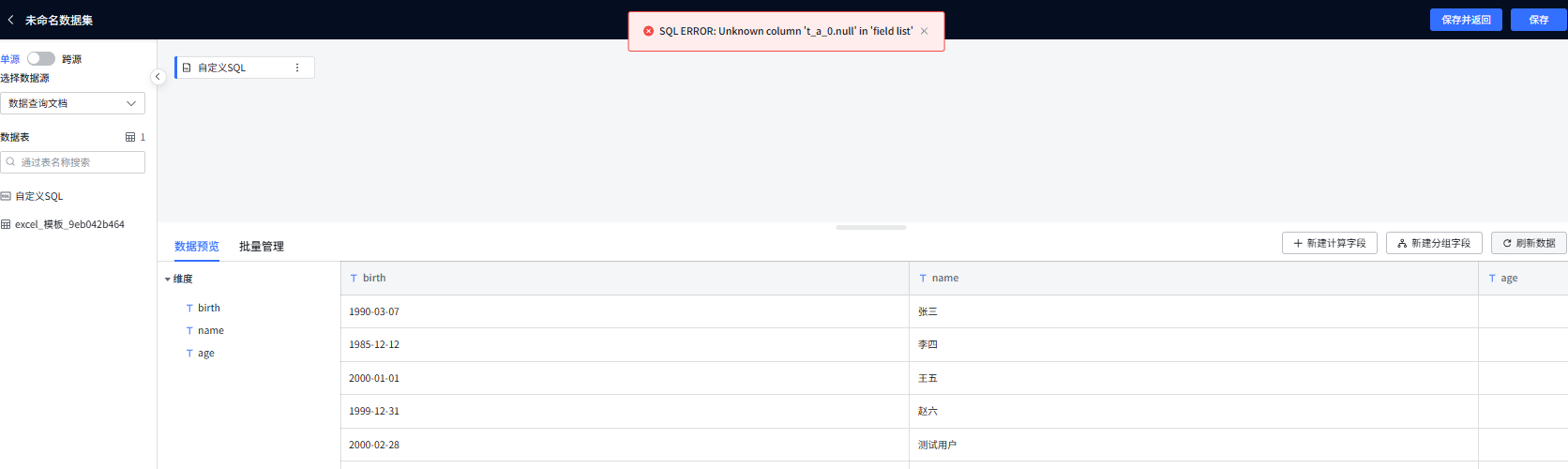This screenshot has width=1568, height=469.
Task: Click the table count icon next to 数据表
Action: (x=130, y=137)
